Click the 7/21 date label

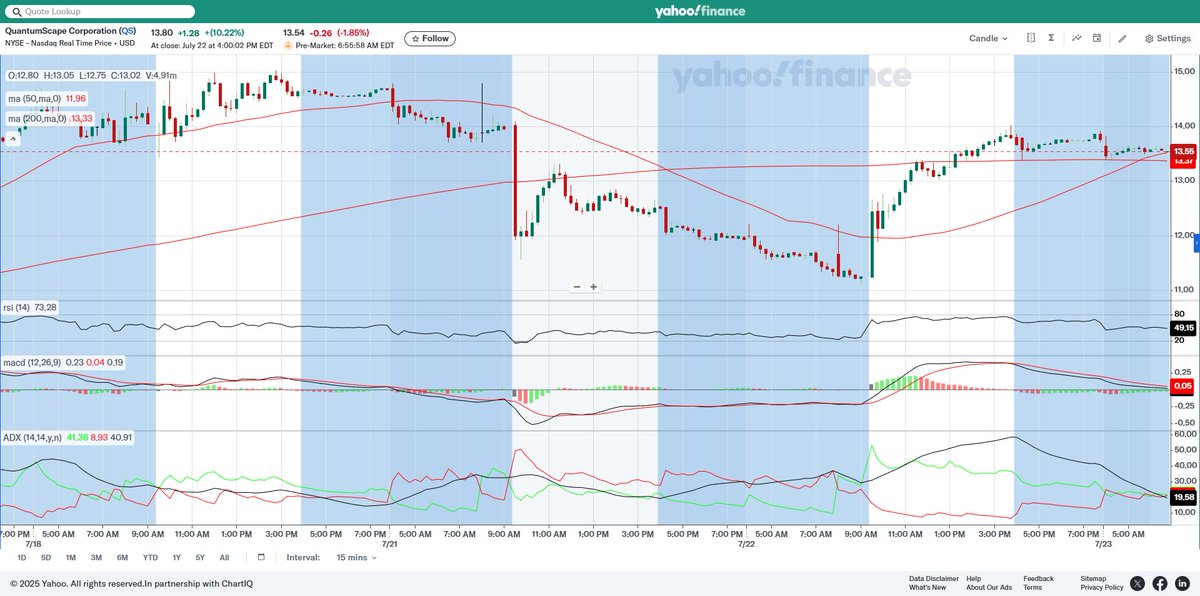pos(392,545)
